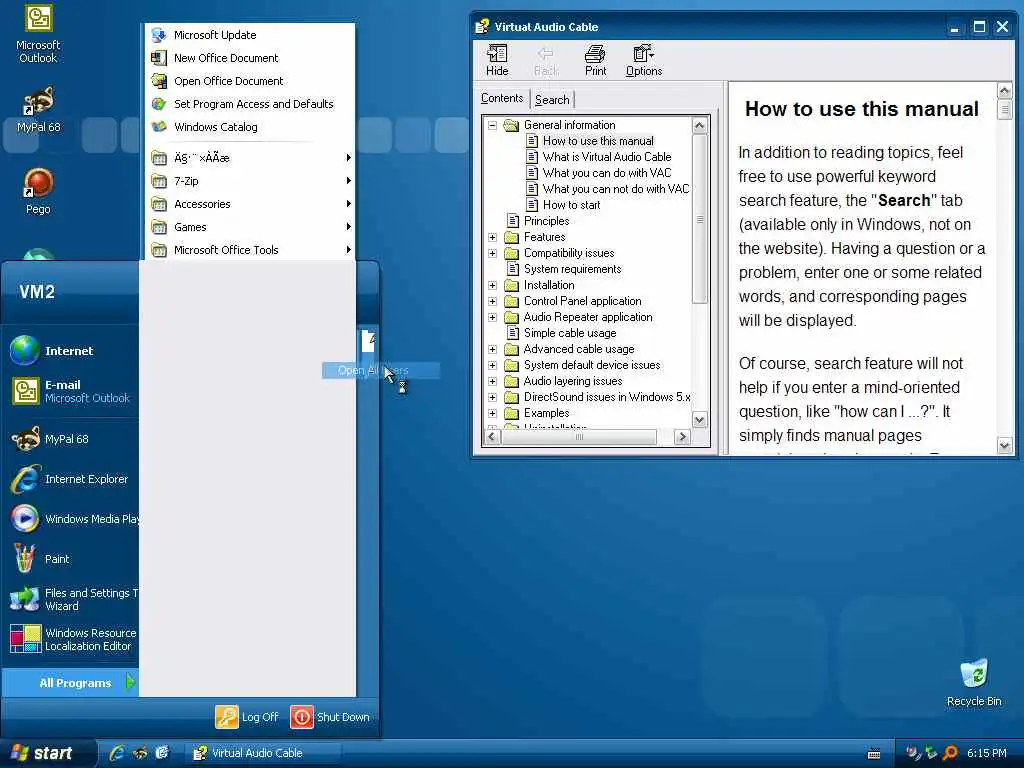
Task: Select 'What you can not do with VAC' topic
Action: pos(615,189)
